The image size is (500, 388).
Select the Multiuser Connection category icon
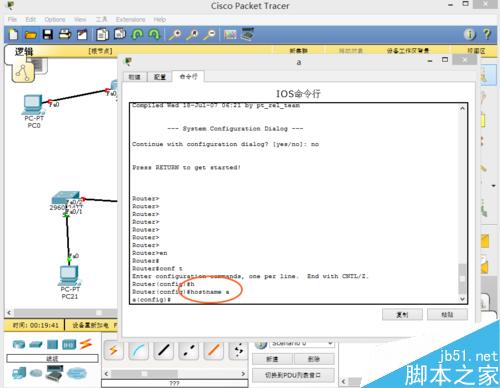77,373
